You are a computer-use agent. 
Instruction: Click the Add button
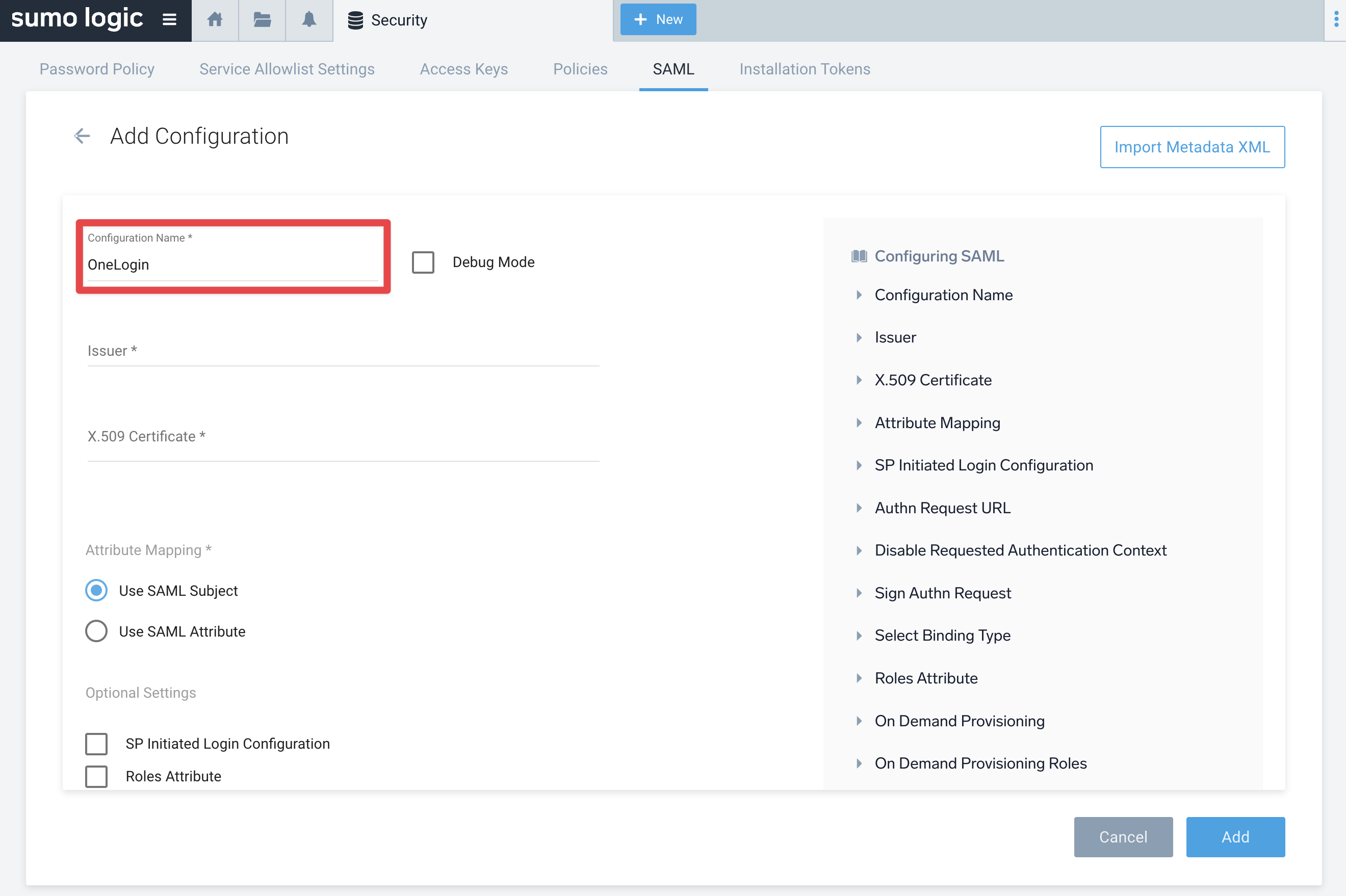(x=1235, y=836)
